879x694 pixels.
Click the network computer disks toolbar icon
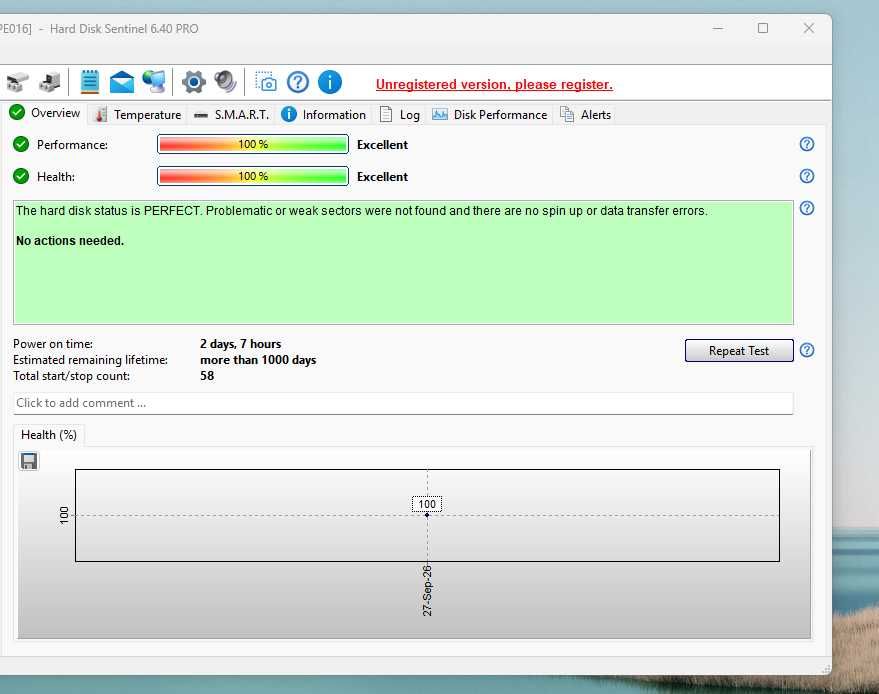pos(50,82)
